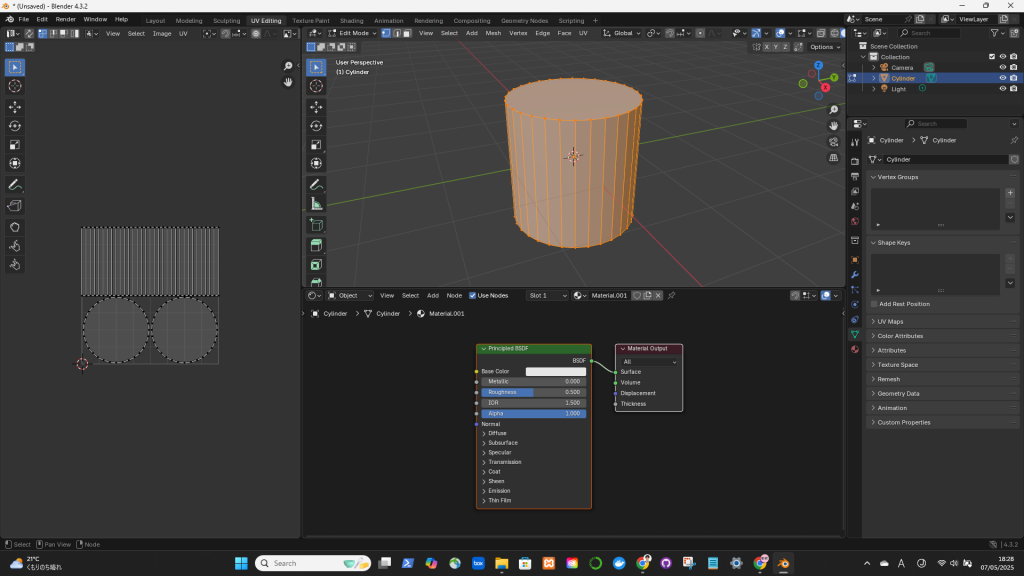Select the Rotate tool in the UV editor
This screenshot has height=576, width=1024.
(x=15, y=126)
